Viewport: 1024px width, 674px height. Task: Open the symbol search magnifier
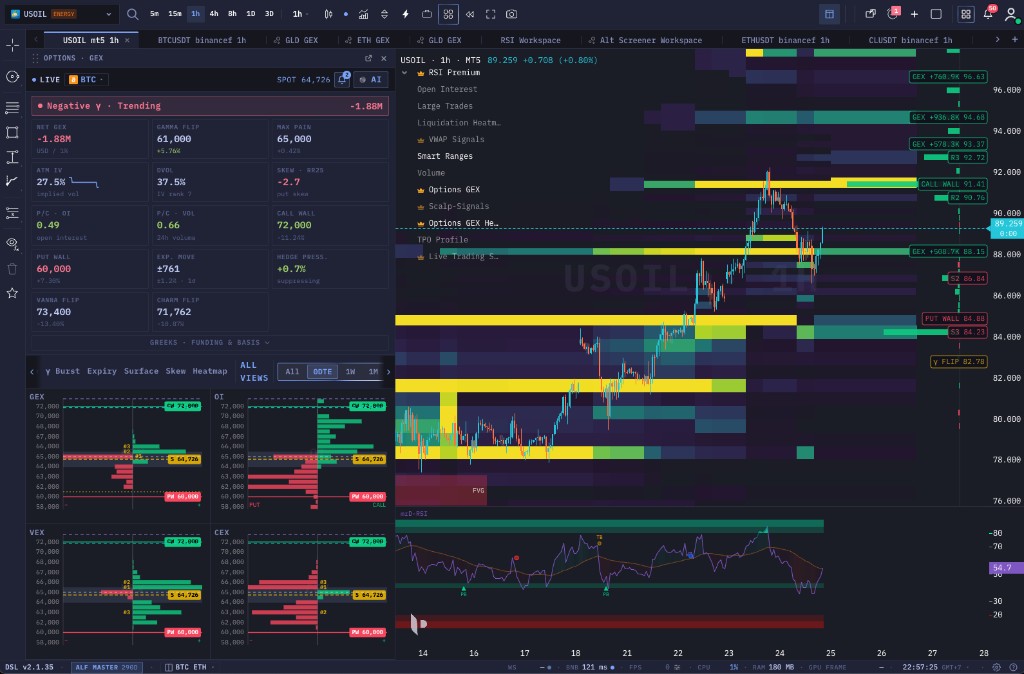coord(133,14)
